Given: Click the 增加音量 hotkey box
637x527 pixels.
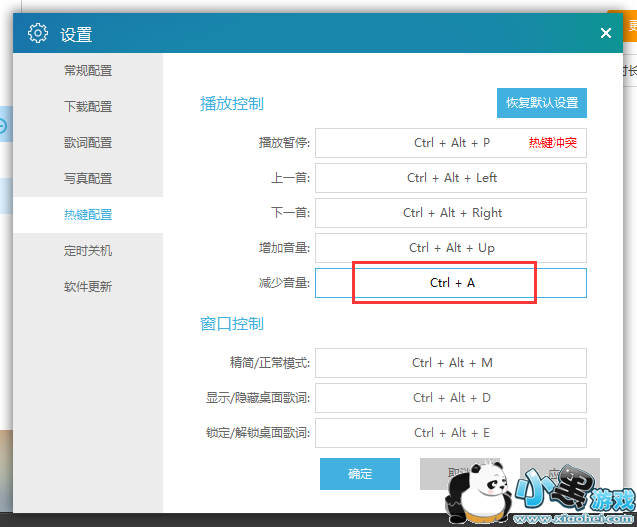Looking at the screenshot, I should [x=451, y=248].
